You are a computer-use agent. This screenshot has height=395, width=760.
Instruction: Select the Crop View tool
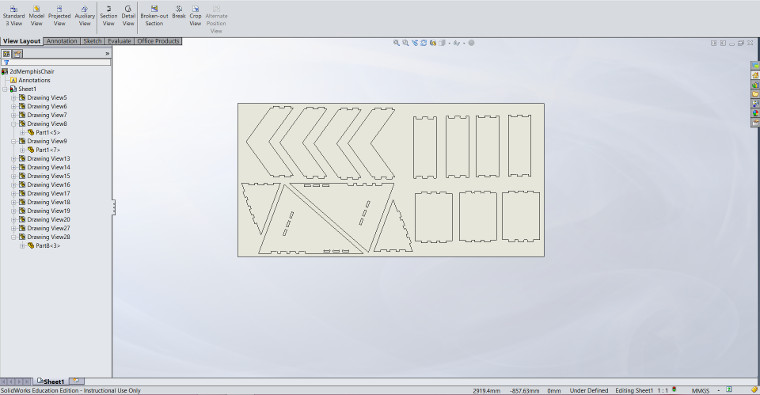point(195,16)
